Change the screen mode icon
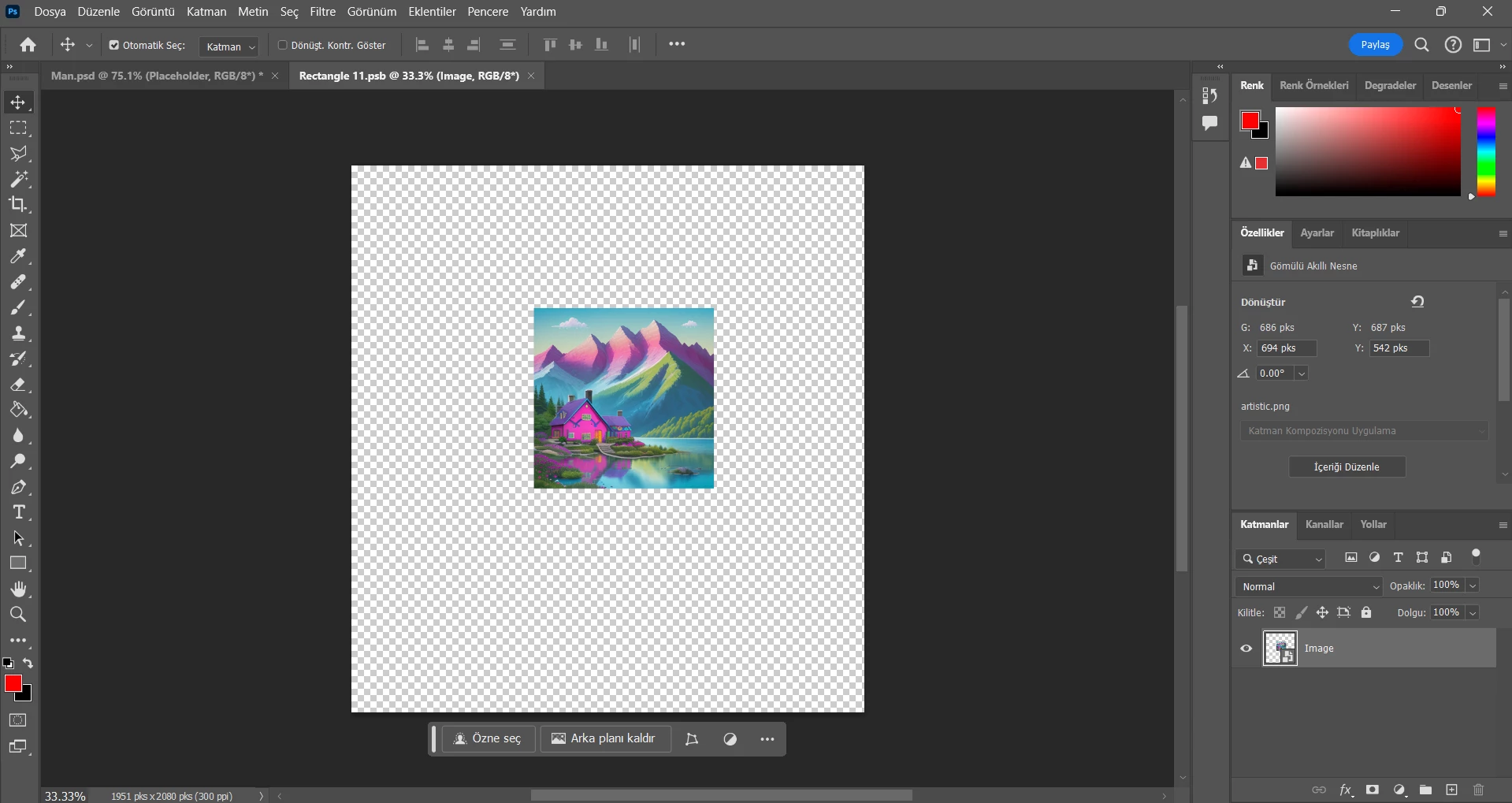1512x803 pixels. (18, 746)
